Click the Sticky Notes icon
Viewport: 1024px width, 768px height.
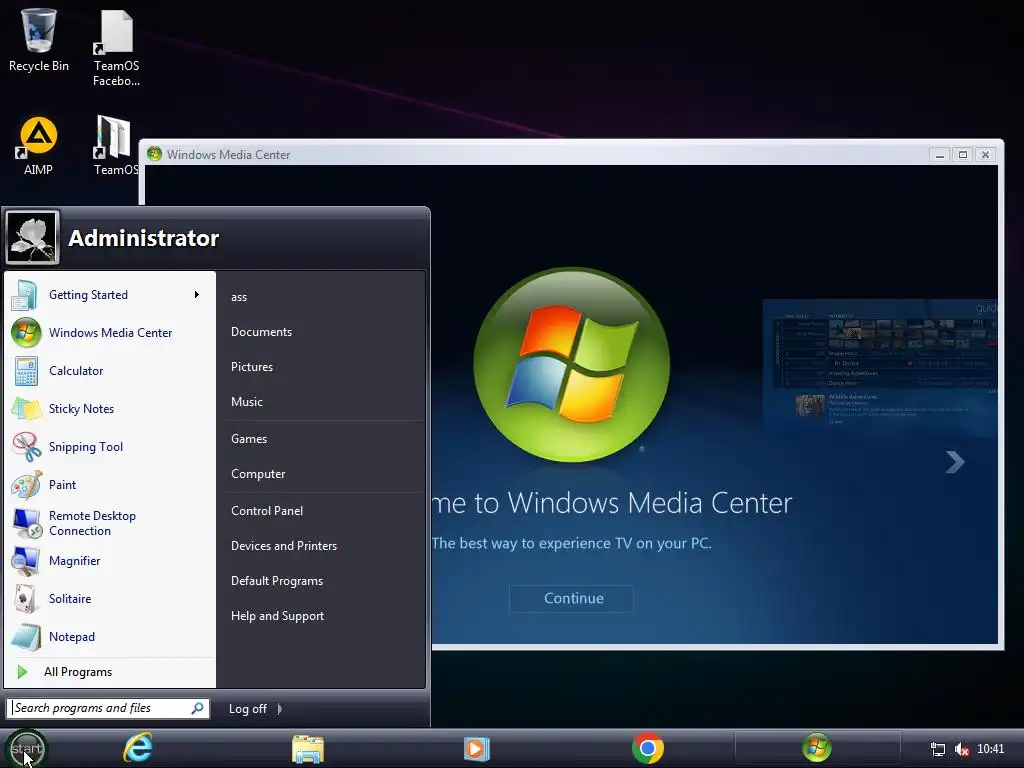(26, 409)
